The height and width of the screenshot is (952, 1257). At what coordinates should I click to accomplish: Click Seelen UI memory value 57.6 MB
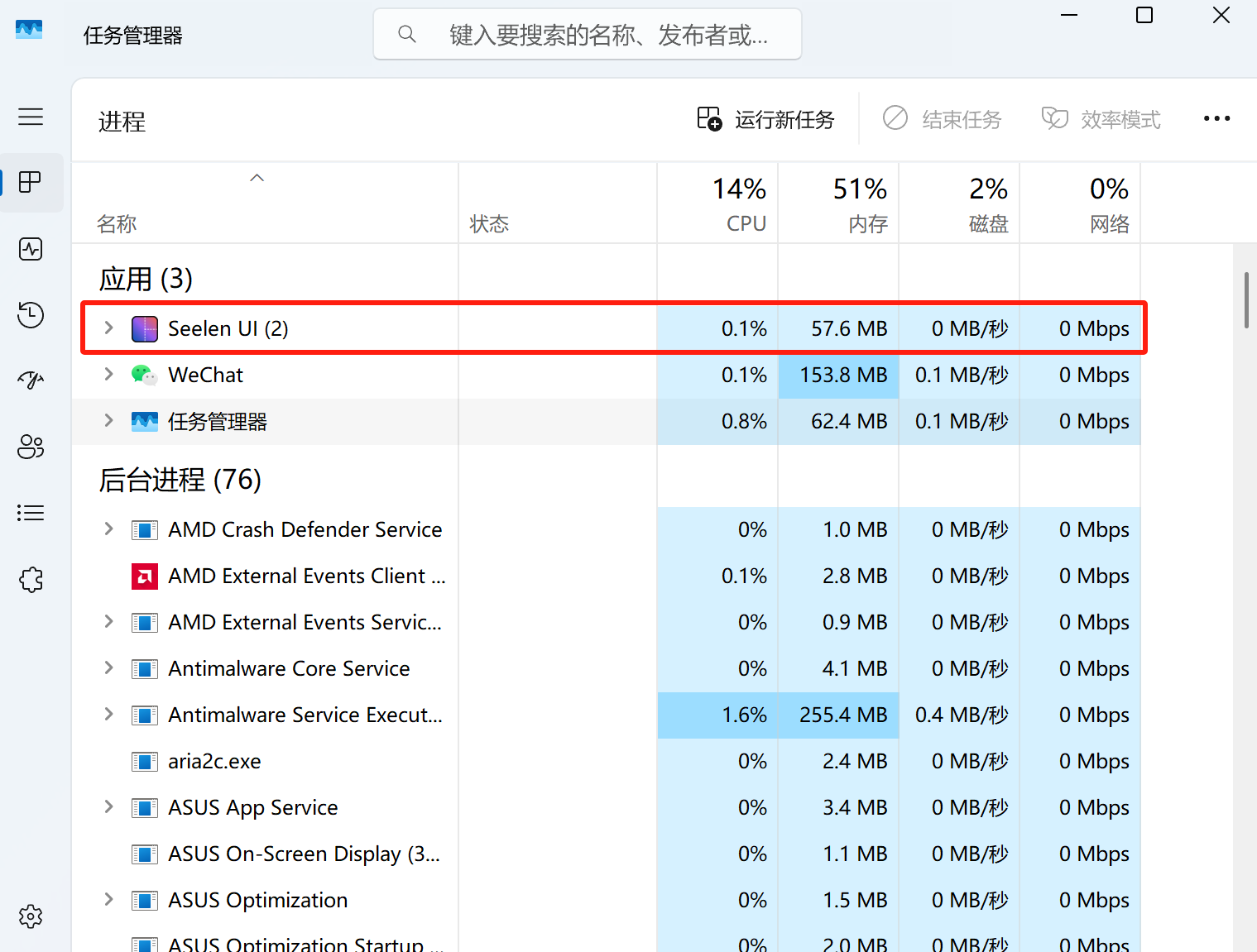point(849,329)
